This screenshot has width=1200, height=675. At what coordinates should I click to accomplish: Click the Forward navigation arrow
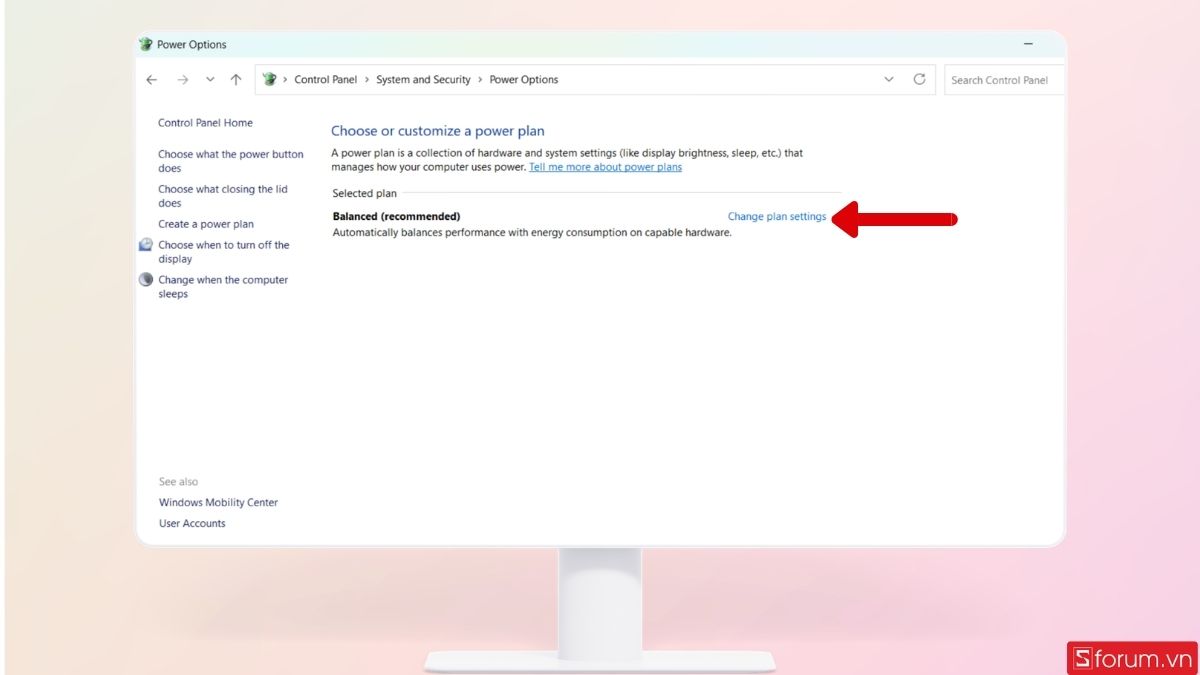click(183, 79)
